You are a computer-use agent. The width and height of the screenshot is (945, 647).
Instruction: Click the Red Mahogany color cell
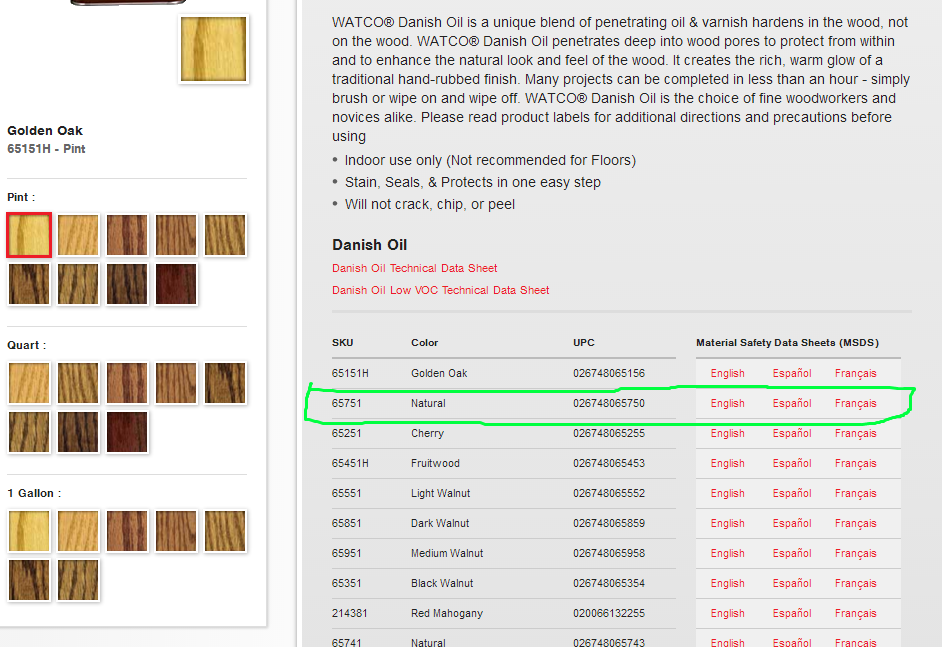point(447,613)
